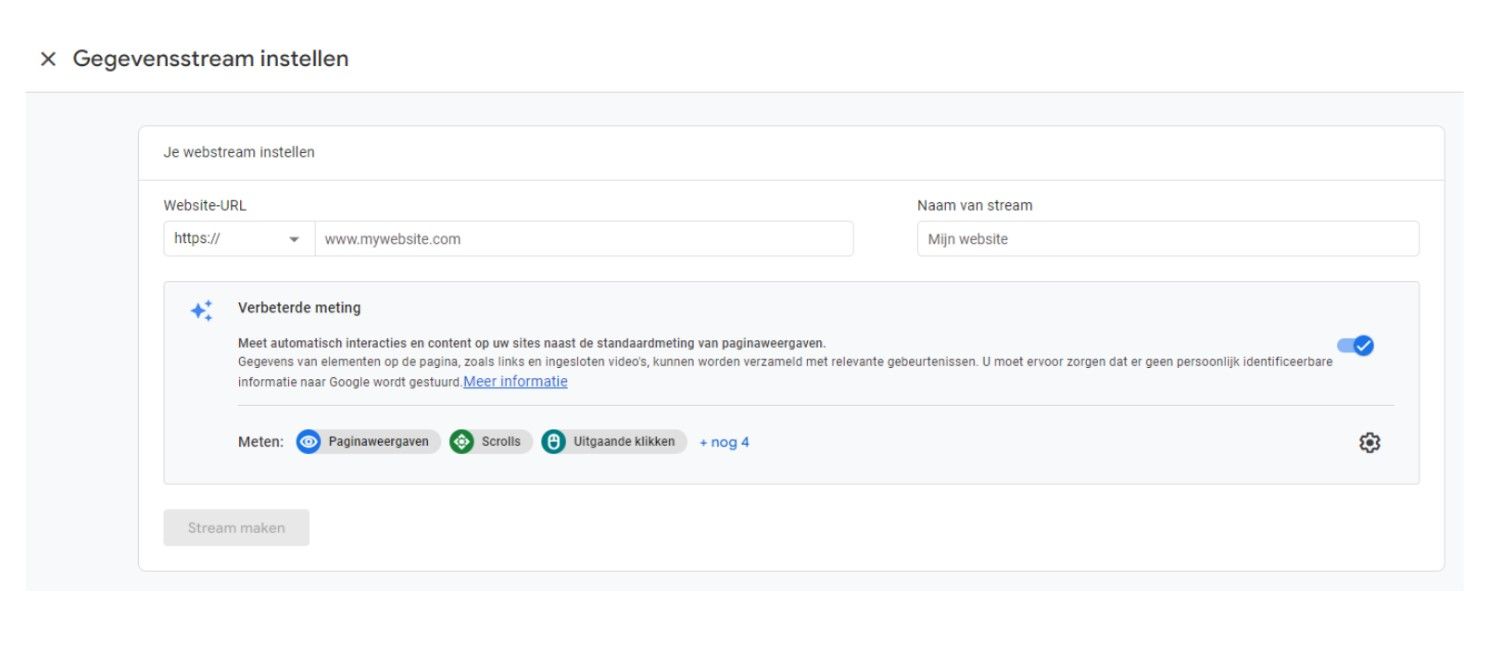Click the blue sparkle Verbeterde meting icon

[201, 311]
